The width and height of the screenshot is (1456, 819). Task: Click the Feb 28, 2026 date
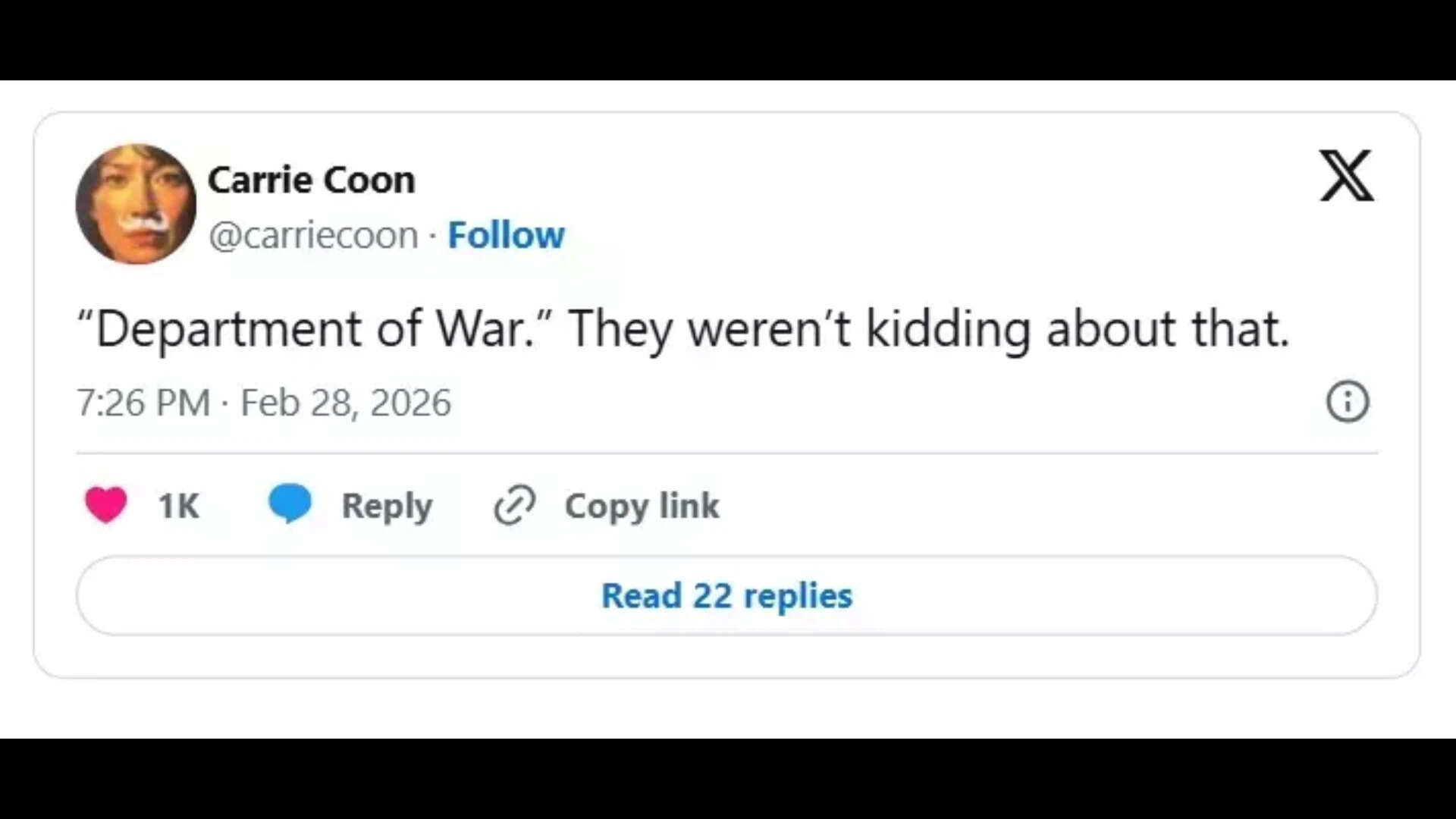346,403
